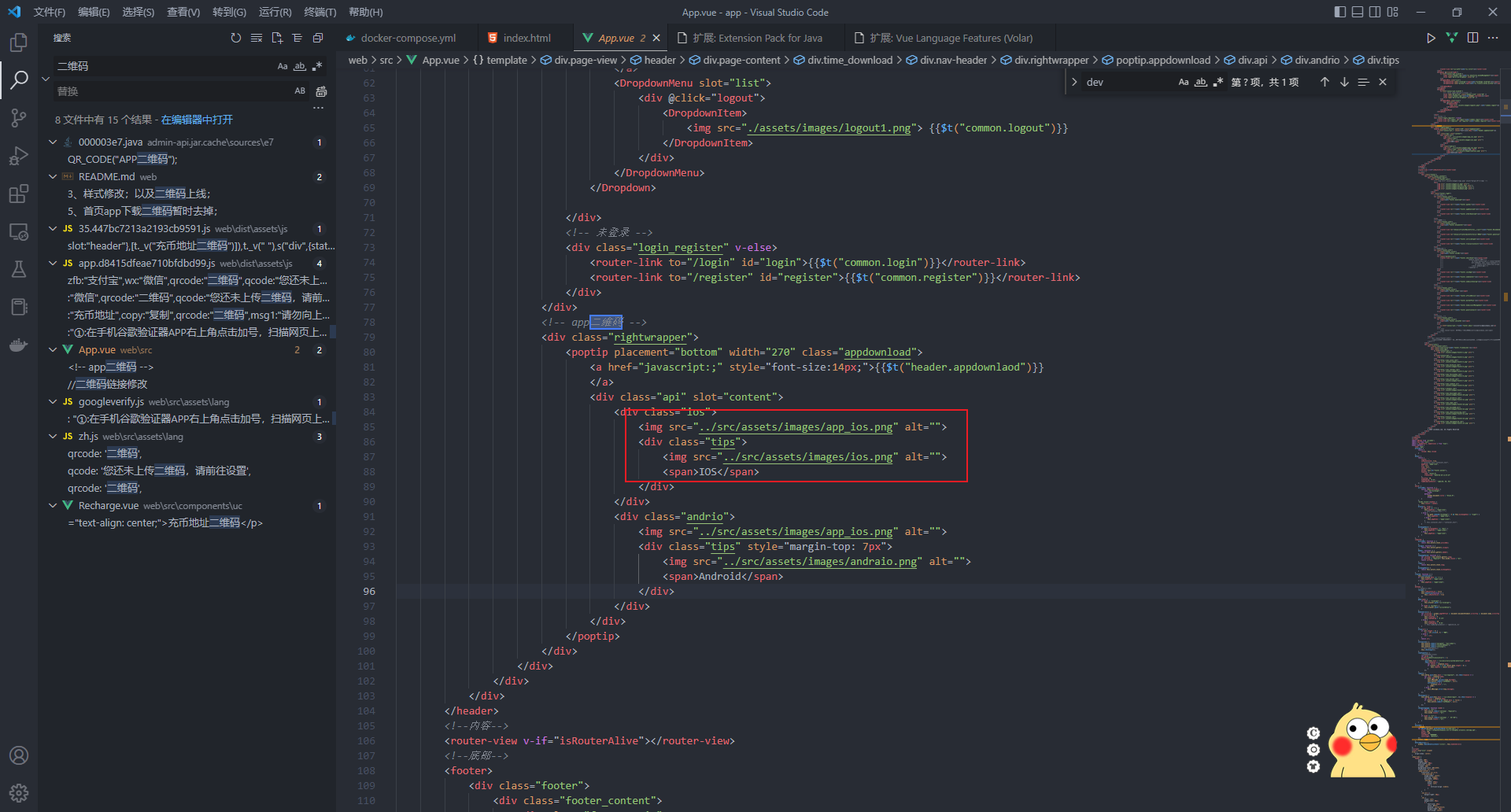
Task: Open the 文件(F) menu
Action: point(49,12)
